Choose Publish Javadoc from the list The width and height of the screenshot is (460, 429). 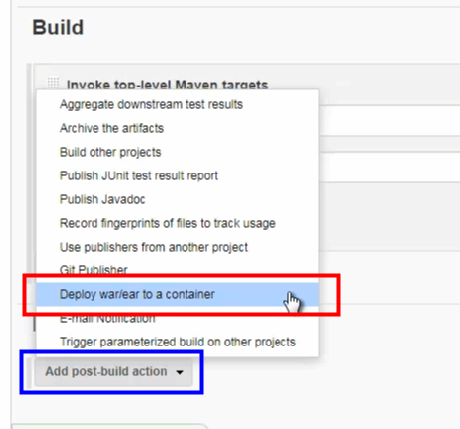[102, 199]
